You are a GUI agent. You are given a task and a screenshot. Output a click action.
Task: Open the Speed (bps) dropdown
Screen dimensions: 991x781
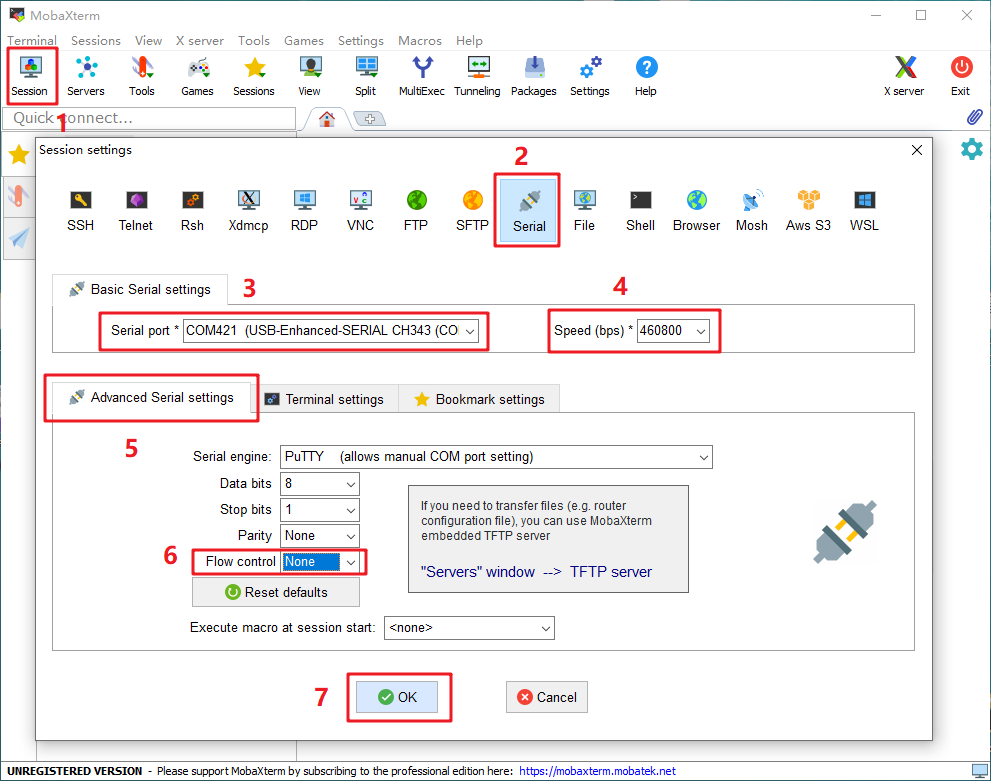[x=700, y=331]
